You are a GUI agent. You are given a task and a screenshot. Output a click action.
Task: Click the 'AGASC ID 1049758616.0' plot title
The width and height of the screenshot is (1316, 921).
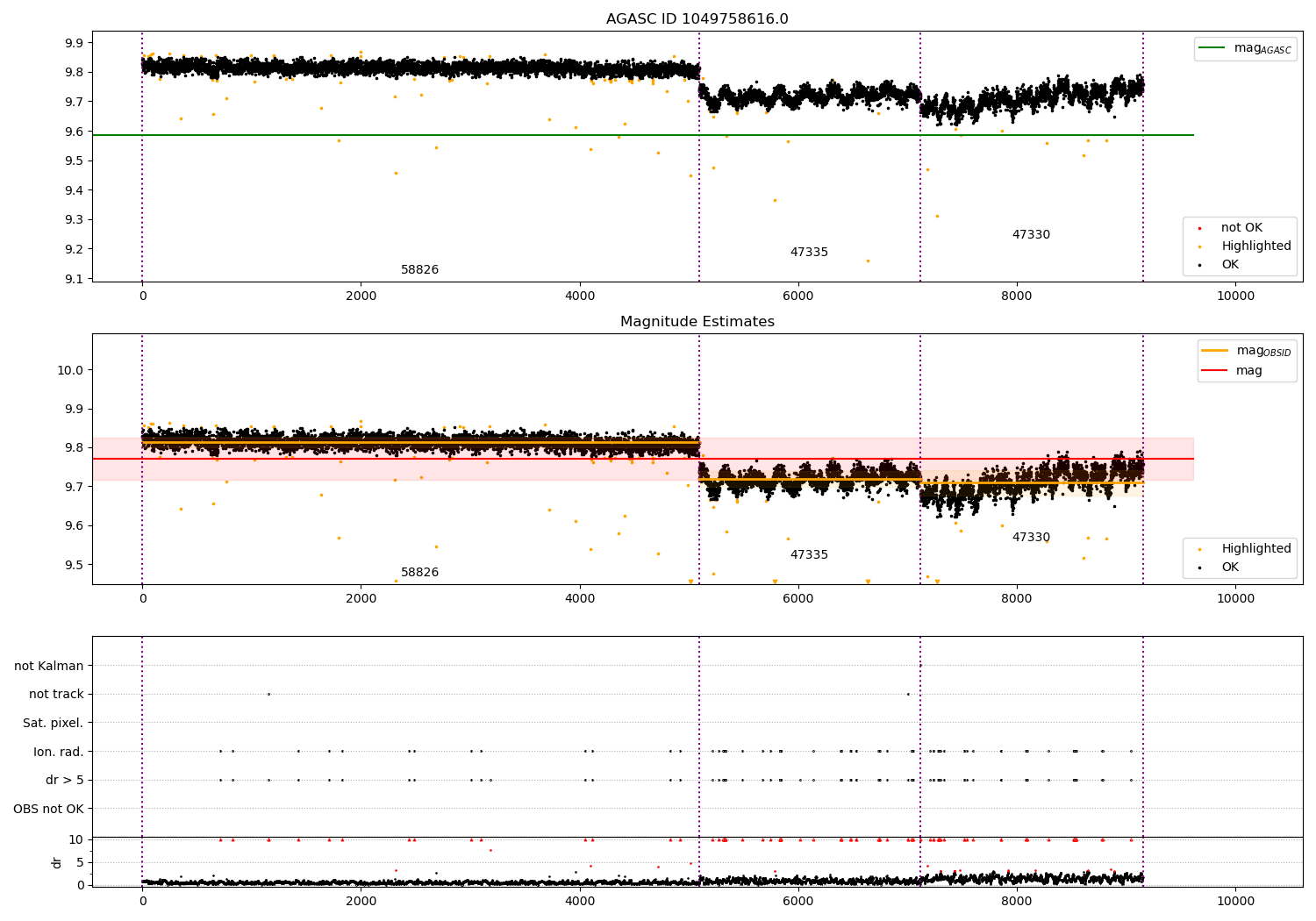[697, 19]
